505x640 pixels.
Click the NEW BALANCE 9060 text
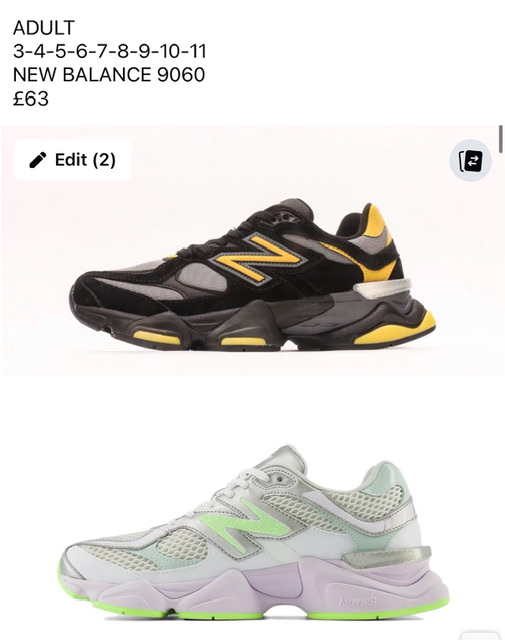coord(109,75)
